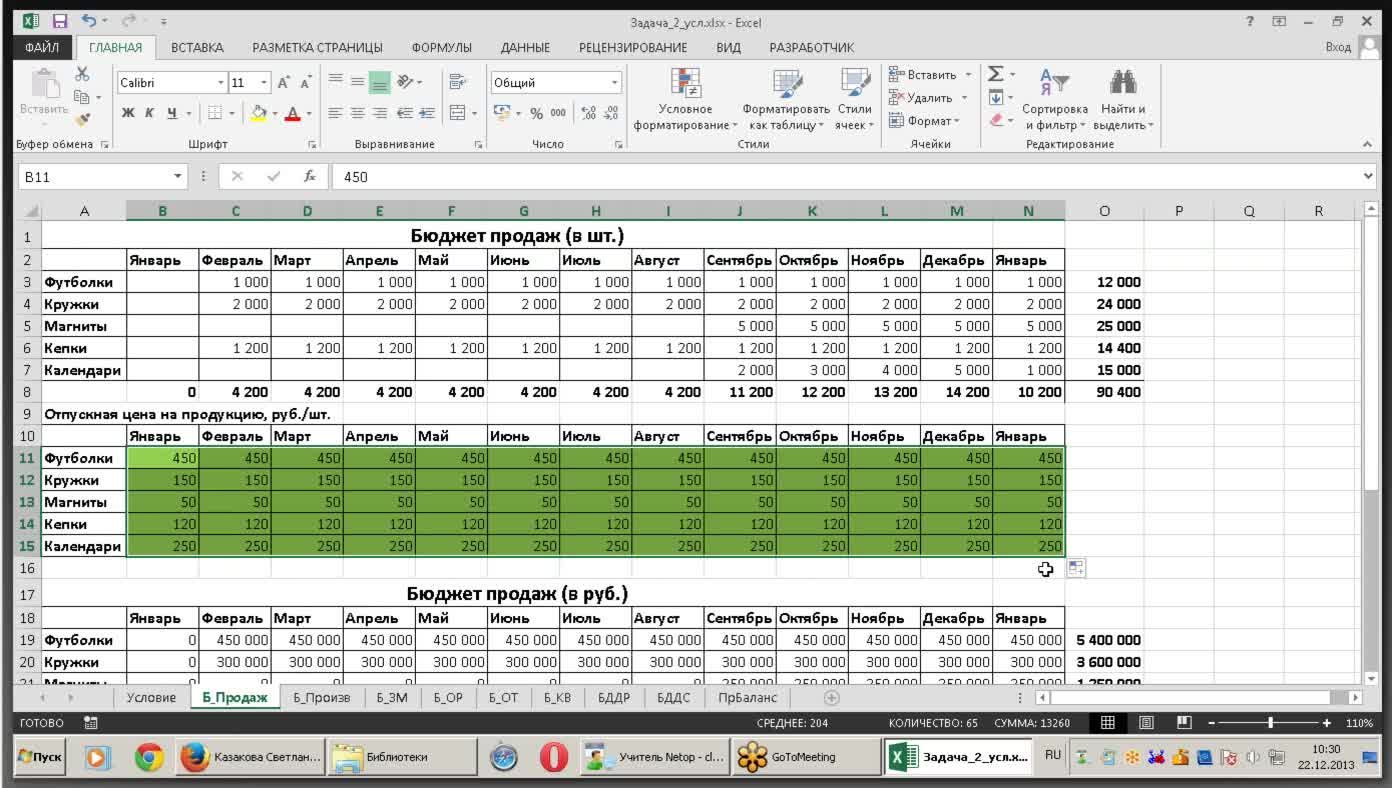Screen dimensions: 1392x788
Task: Add a new sheet with plus icon
Action: 831,698
